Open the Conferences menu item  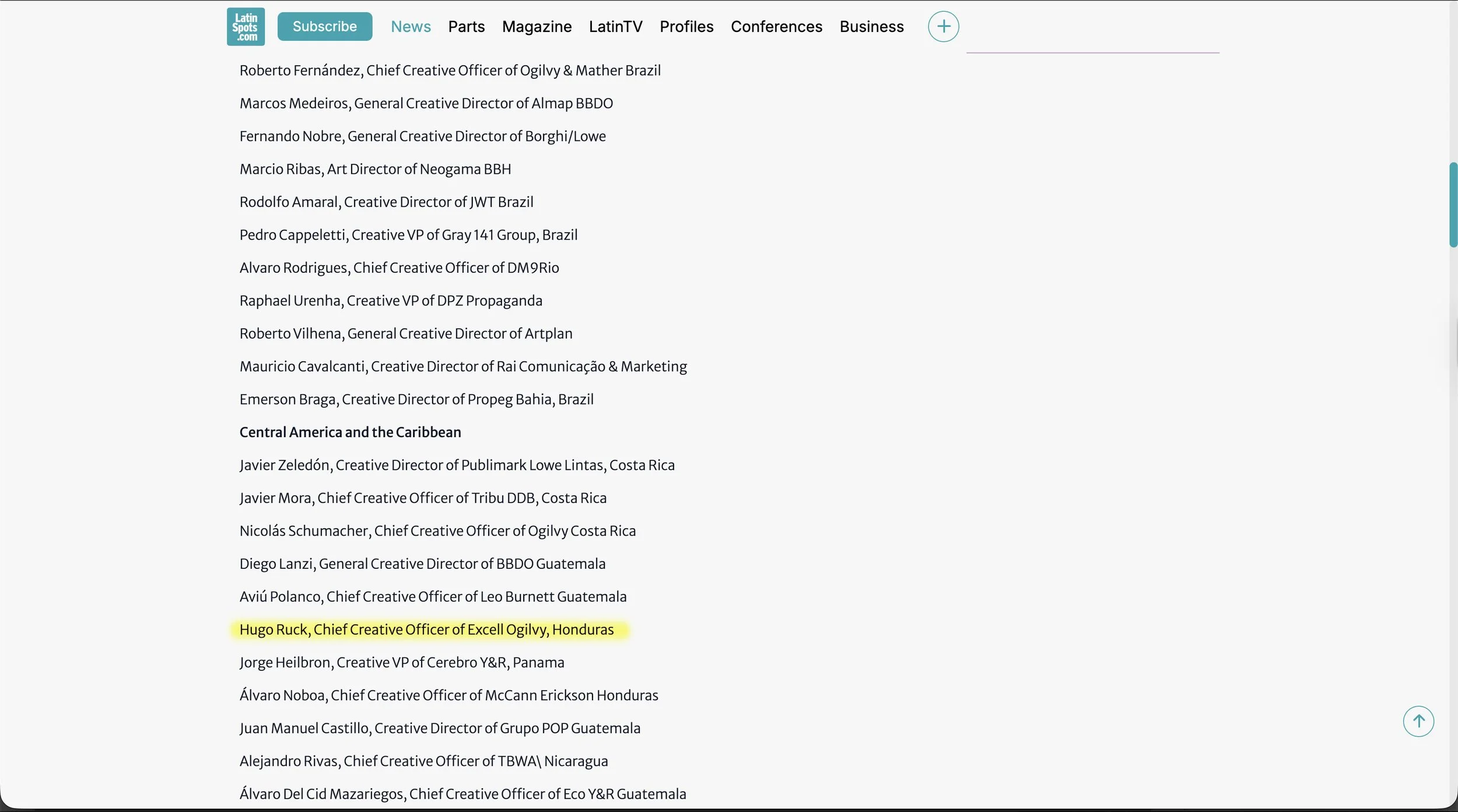tap(776, 27)
